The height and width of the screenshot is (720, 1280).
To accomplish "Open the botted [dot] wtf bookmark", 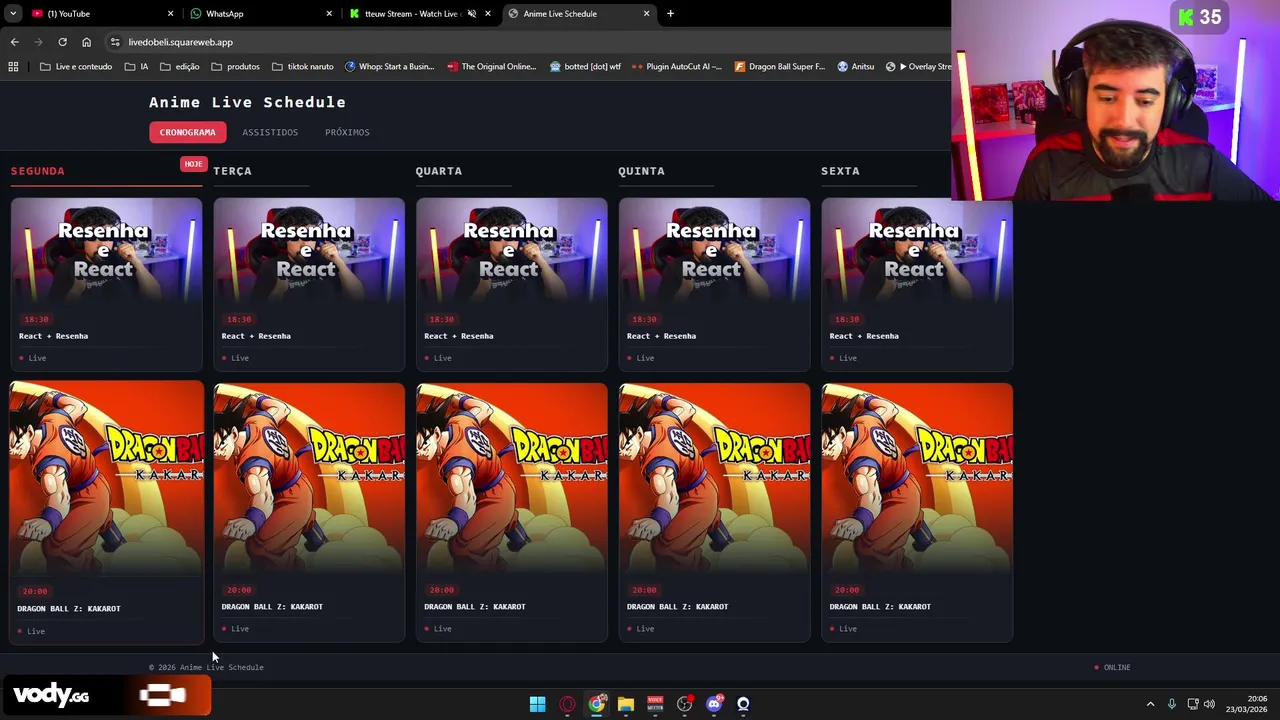I will click(x=585, y=67).
